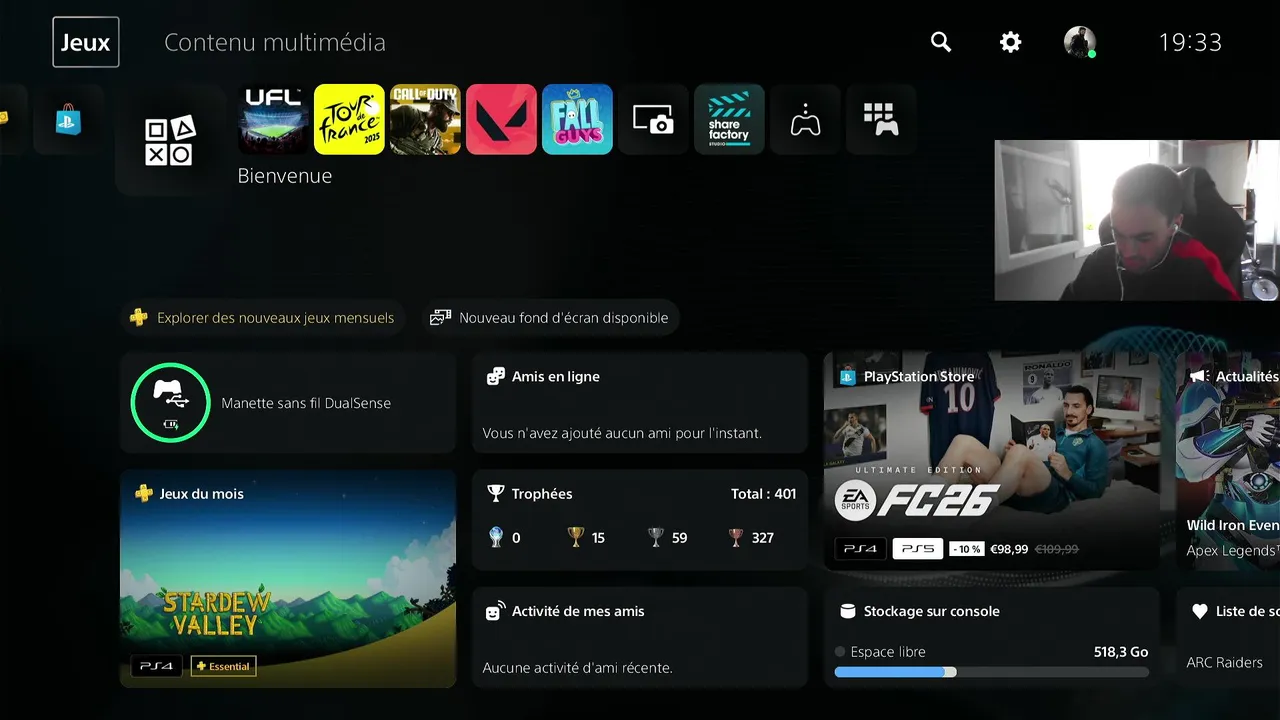The image size is (1280, 720).
Task: Click the Amis en ligne icon
Action: [495, 377]
